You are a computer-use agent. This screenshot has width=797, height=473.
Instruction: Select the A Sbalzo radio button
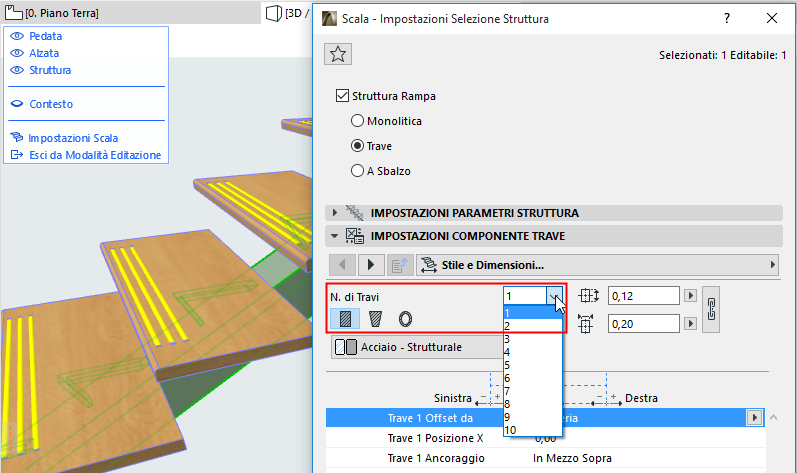pos(357,171)
